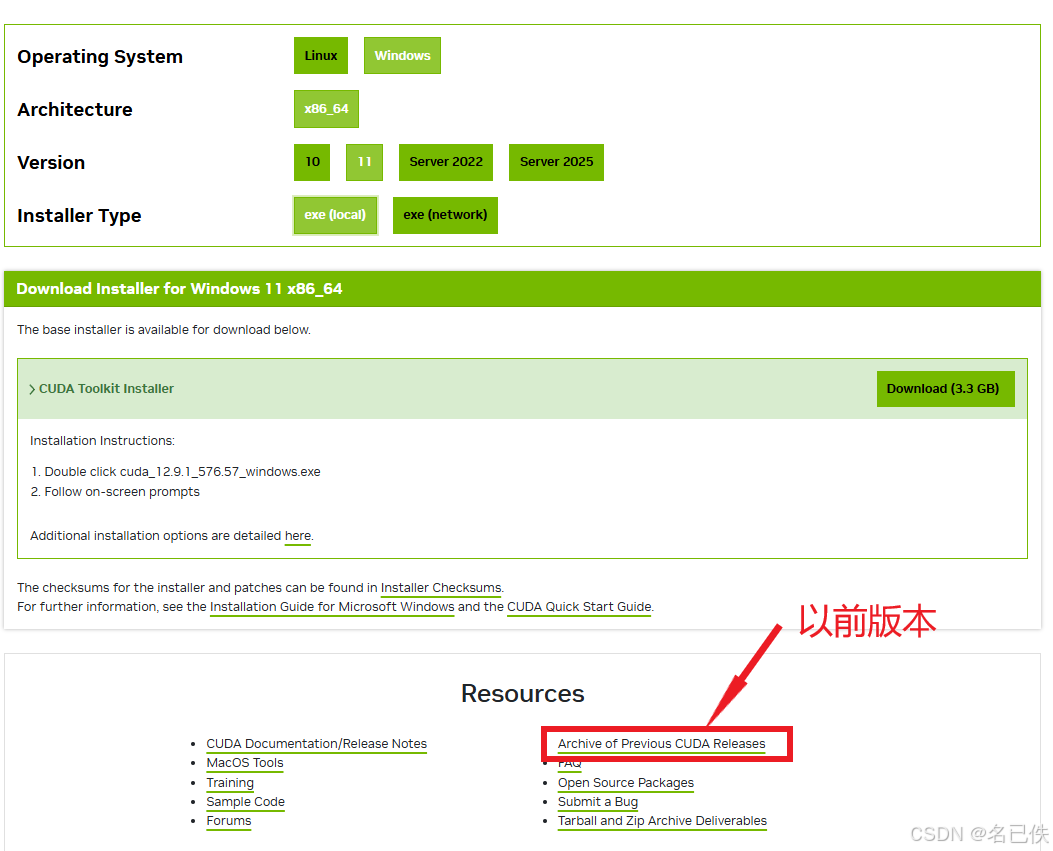
Task: Click 'The base installer is available' sentence
Action: 164,330
